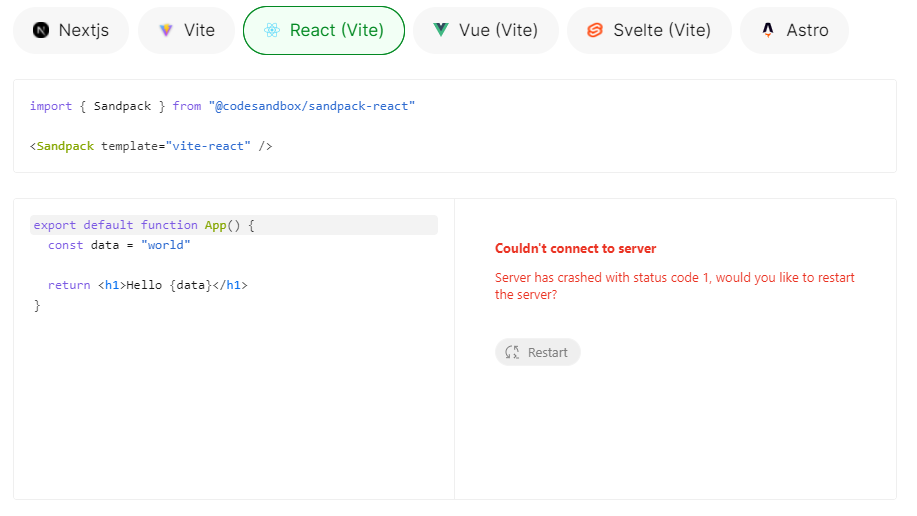The image size is (917, 516).
Task: Click the Restart server button
Action: (x=537, y=352)
